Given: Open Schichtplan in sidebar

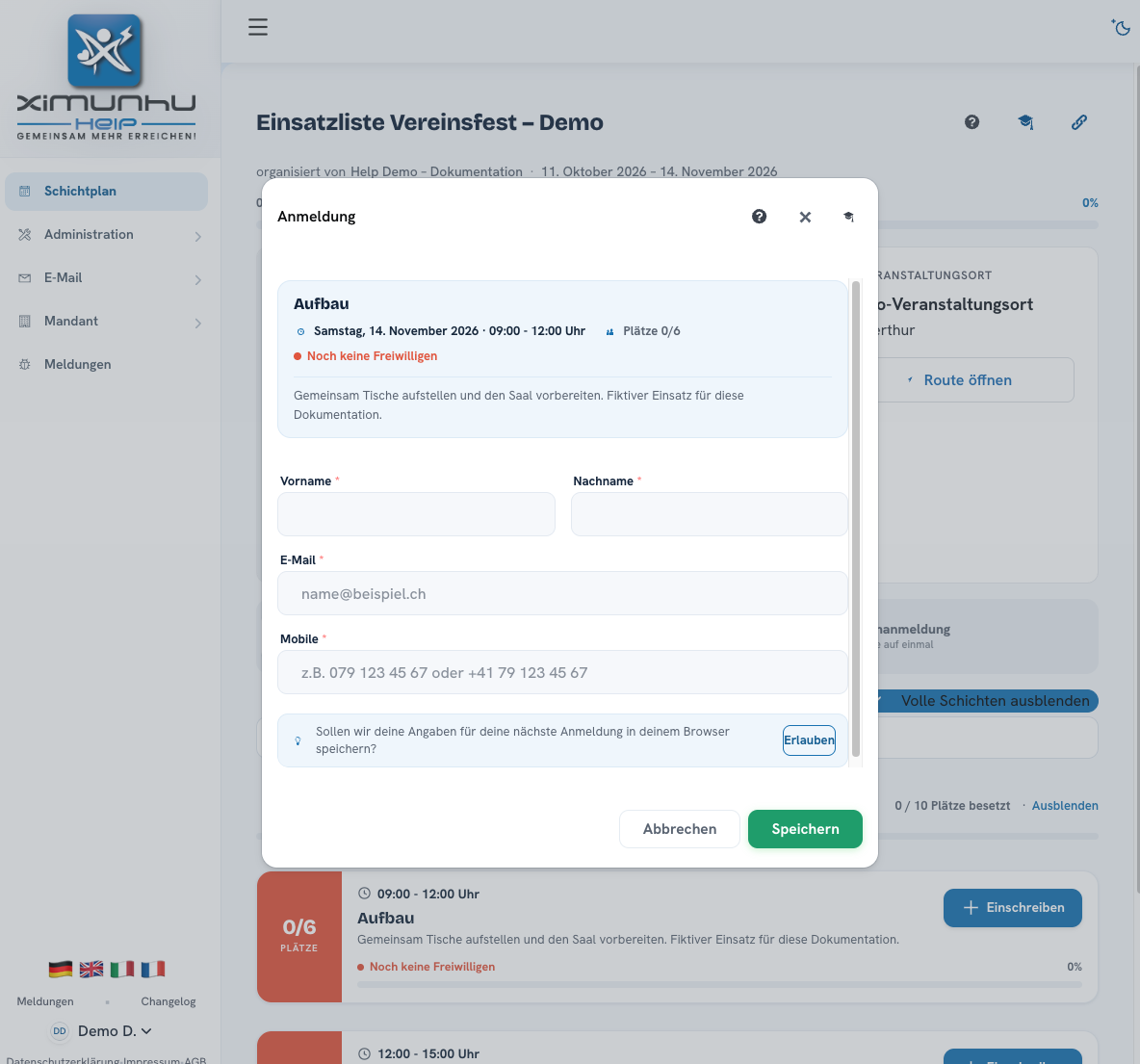Looking at the screenshot, I should coord(106,192).
